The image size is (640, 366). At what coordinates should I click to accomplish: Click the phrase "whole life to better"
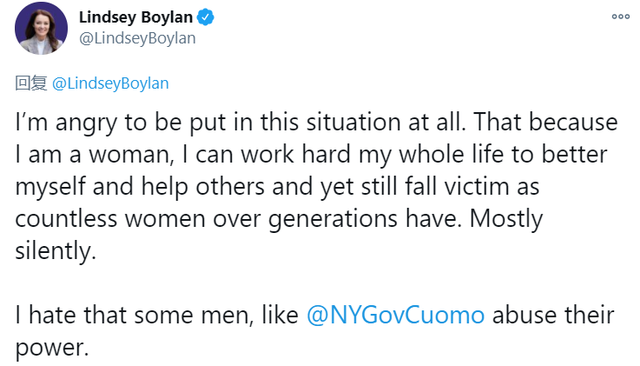(x=503, y=155)
